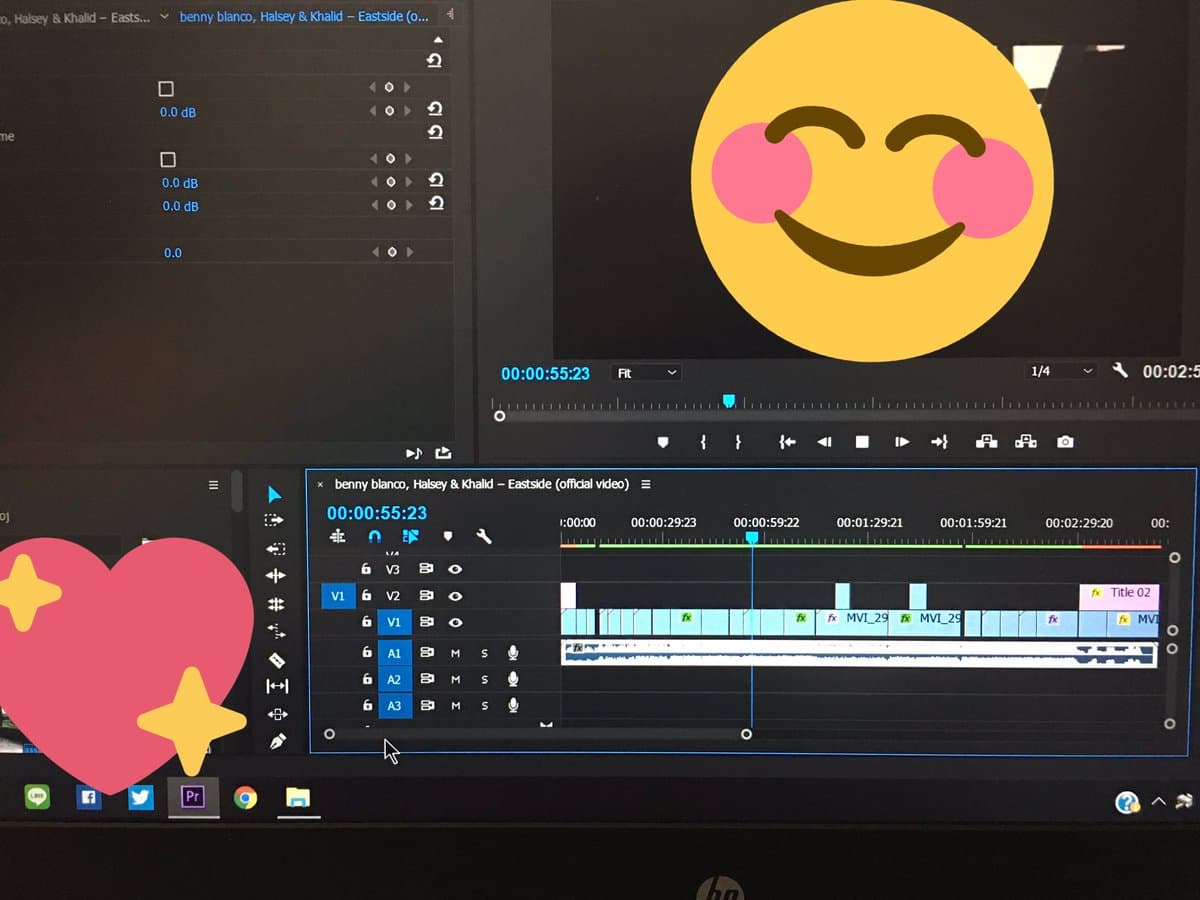Enable voice-over record on track A3
The height and width of the screenshot is (900, 1200).
pos(513,705)
